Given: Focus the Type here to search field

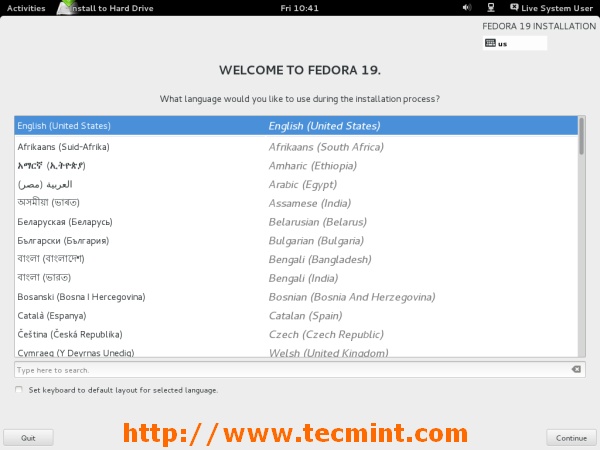Looking at the screenshot, I should [300, 370].
